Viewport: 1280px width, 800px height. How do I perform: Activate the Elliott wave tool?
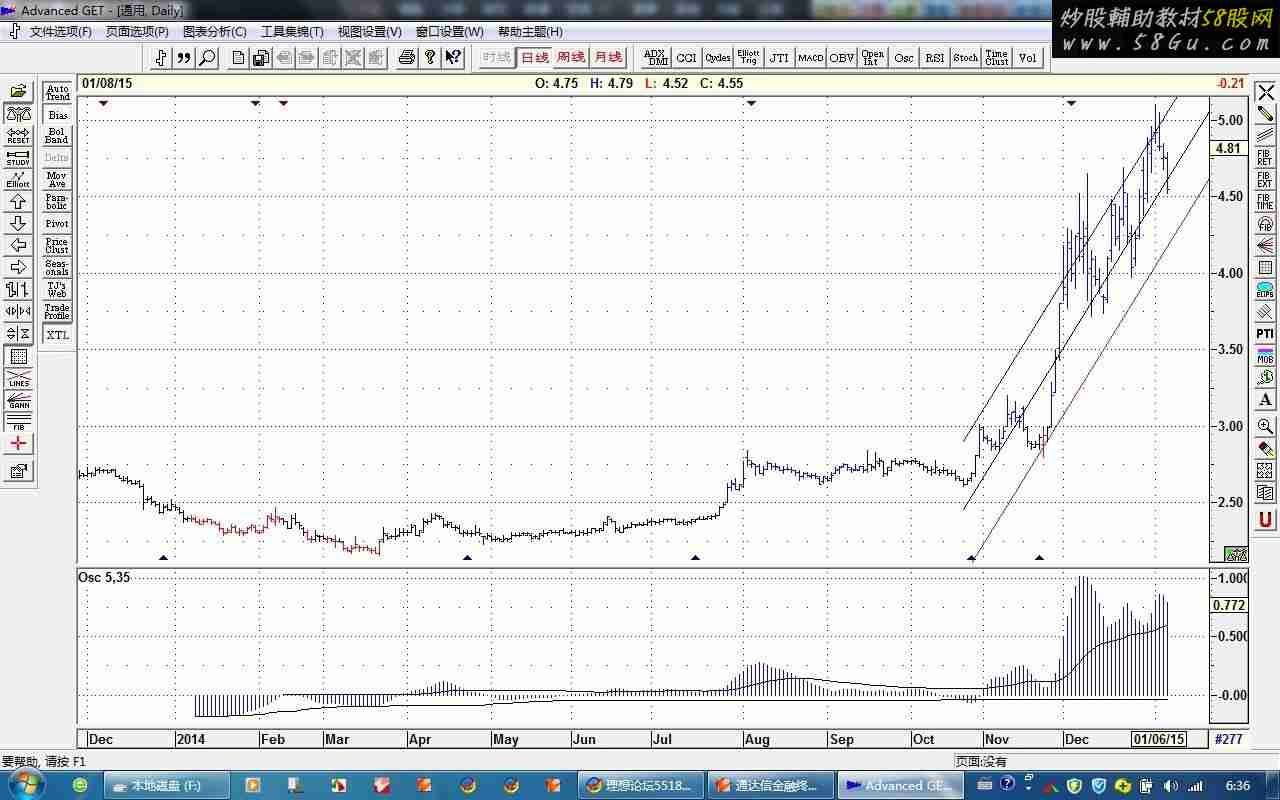(18, 180)
